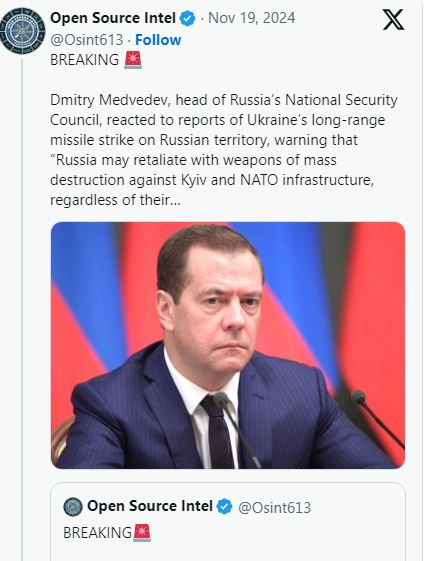
Task: Click the BREAKING text in the quoted tweet
Action: [x=97, y=533]
